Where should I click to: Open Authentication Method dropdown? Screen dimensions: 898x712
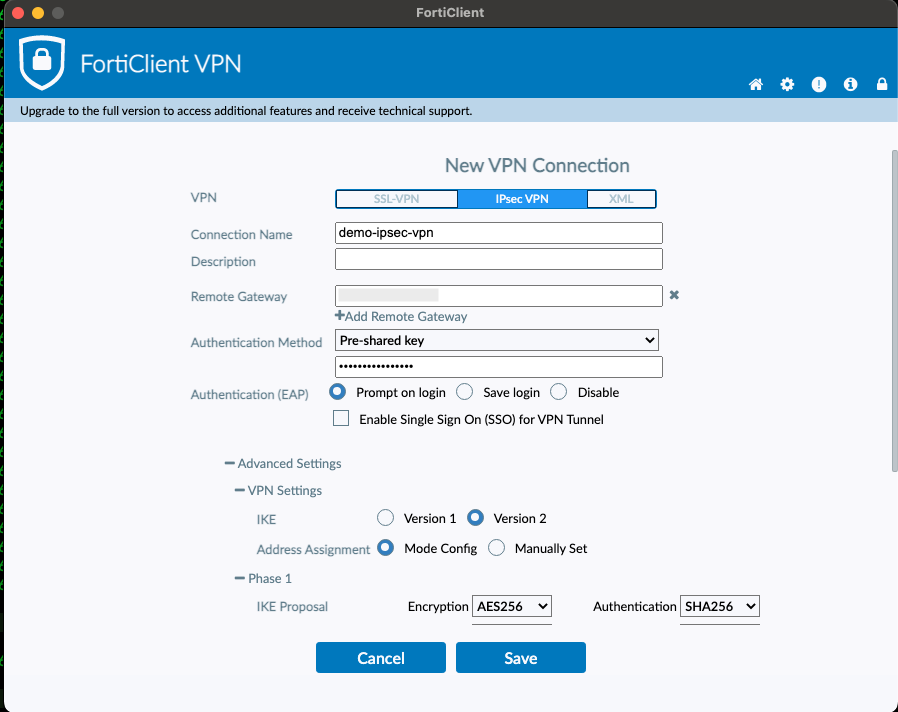pyautogui.click(x=497, y=340)
